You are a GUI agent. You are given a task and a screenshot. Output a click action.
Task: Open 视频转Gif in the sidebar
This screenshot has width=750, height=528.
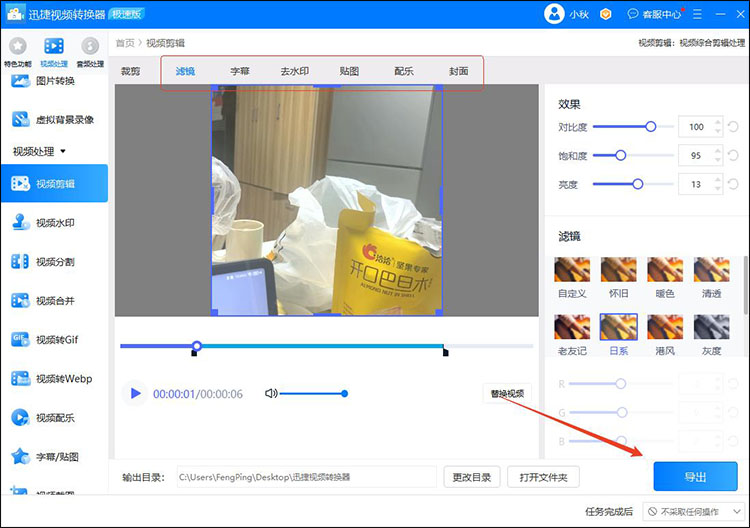[x=54, y=340]
